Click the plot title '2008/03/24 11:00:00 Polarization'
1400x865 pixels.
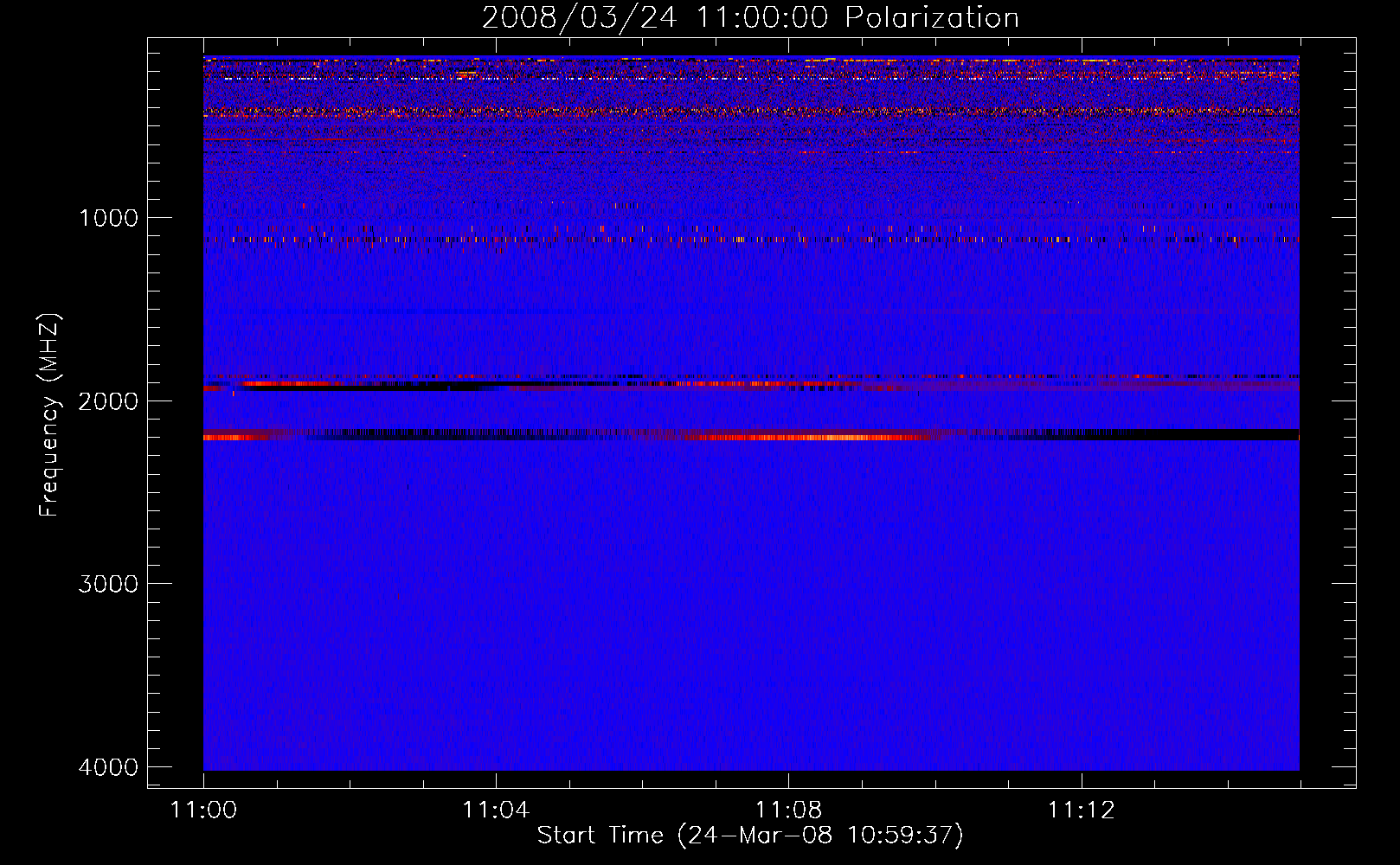tap(750, 17)
